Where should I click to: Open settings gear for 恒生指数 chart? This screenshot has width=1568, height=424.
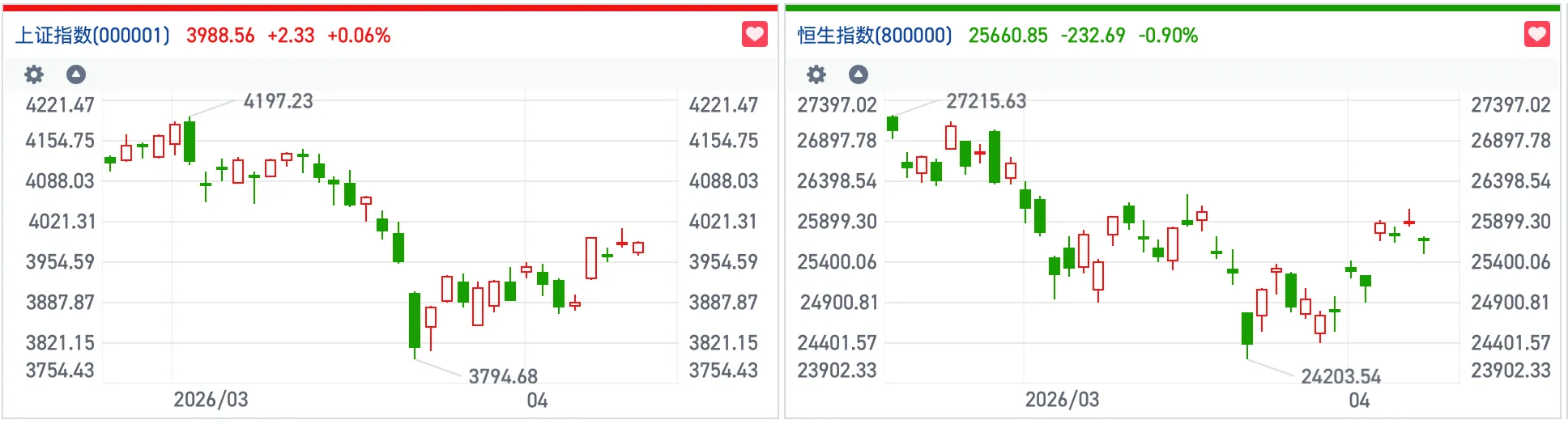point(816,75)
